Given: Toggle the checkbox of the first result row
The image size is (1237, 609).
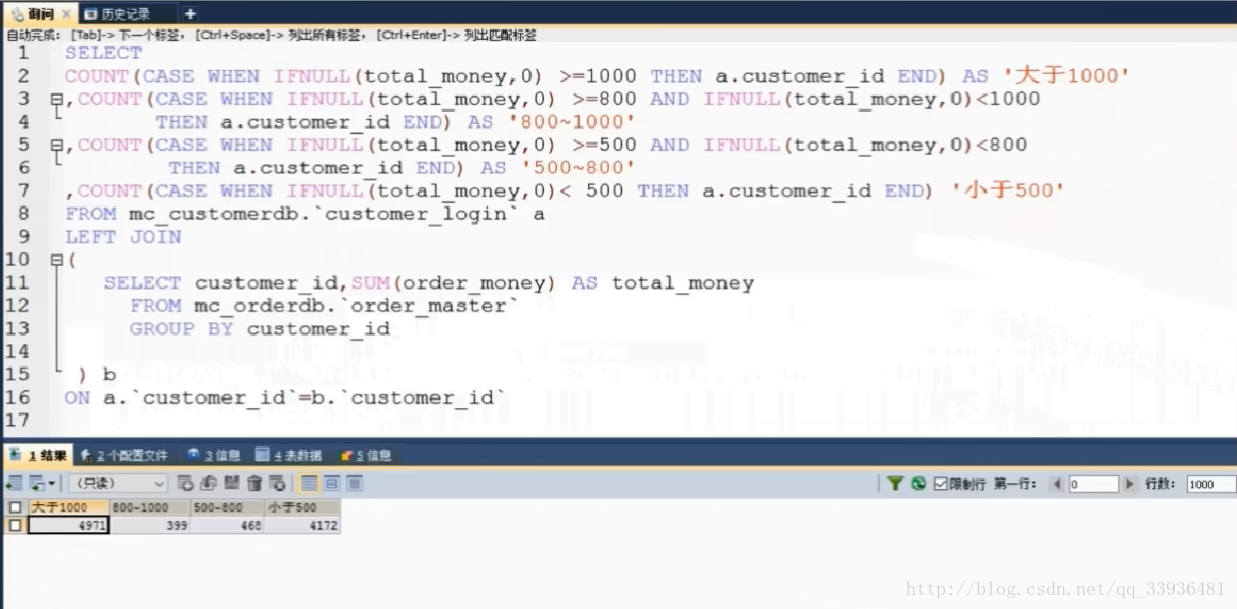Looking at the screenshot, I should 14,525.
